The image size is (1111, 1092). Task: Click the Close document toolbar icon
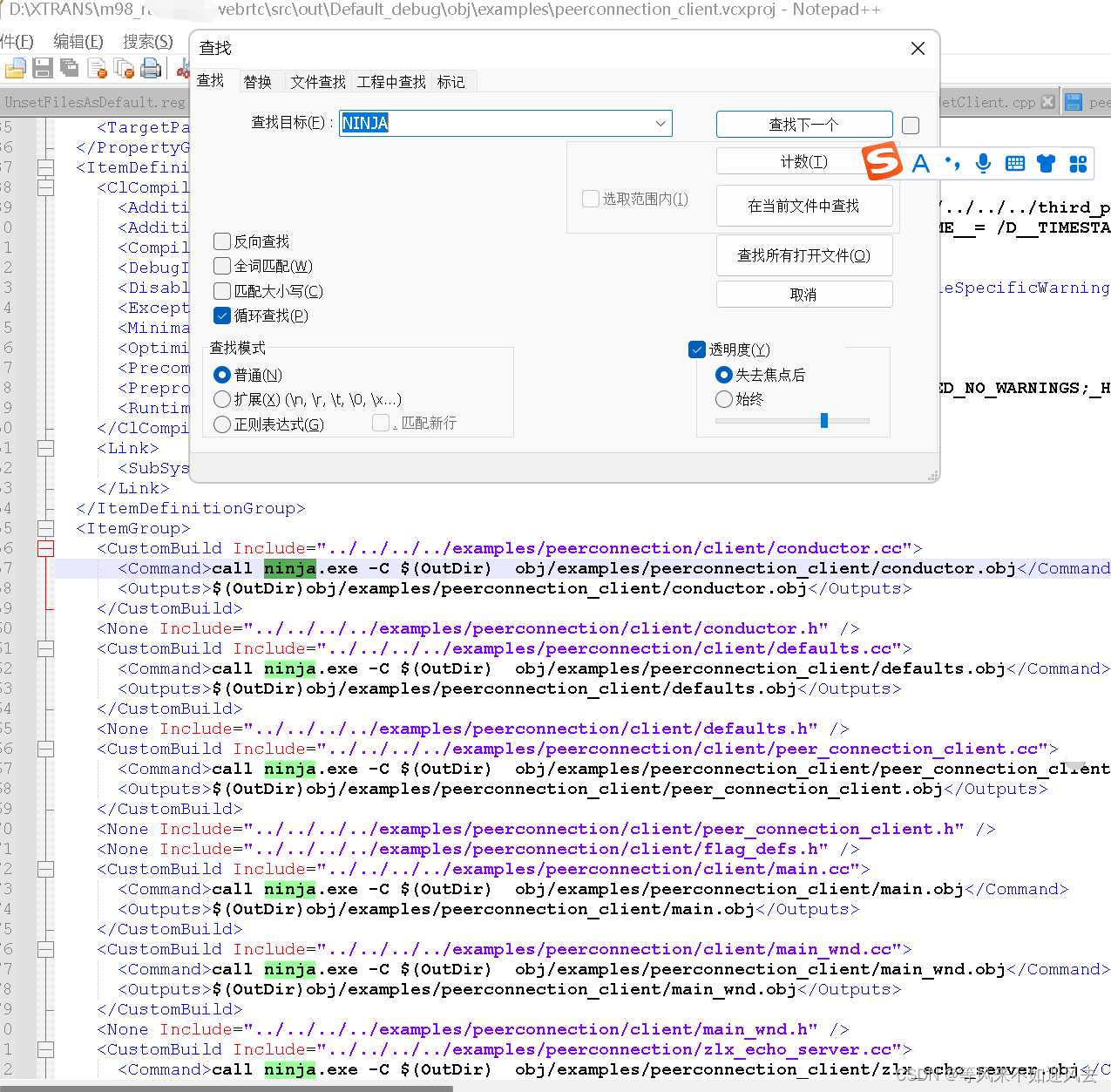(98, 68)
